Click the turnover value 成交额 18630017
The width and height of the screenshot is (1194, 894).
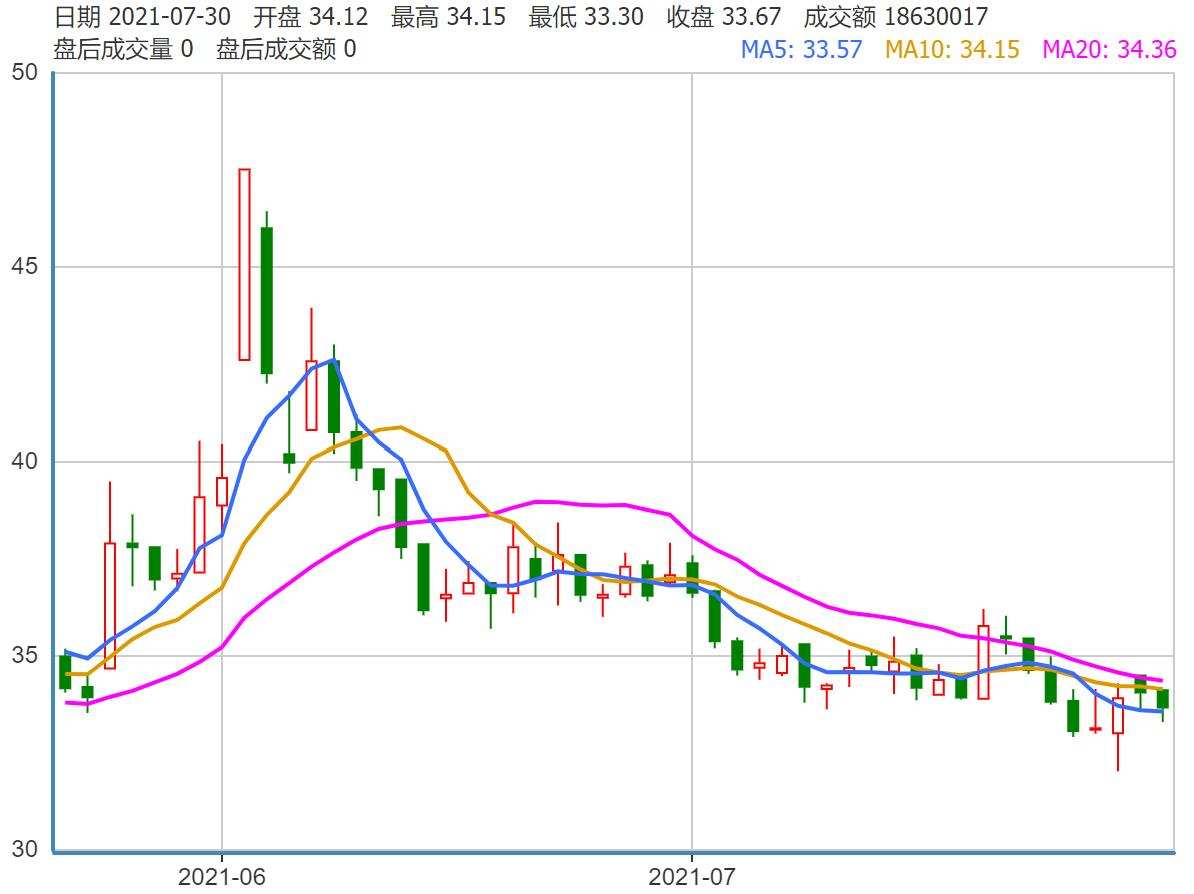896,16
